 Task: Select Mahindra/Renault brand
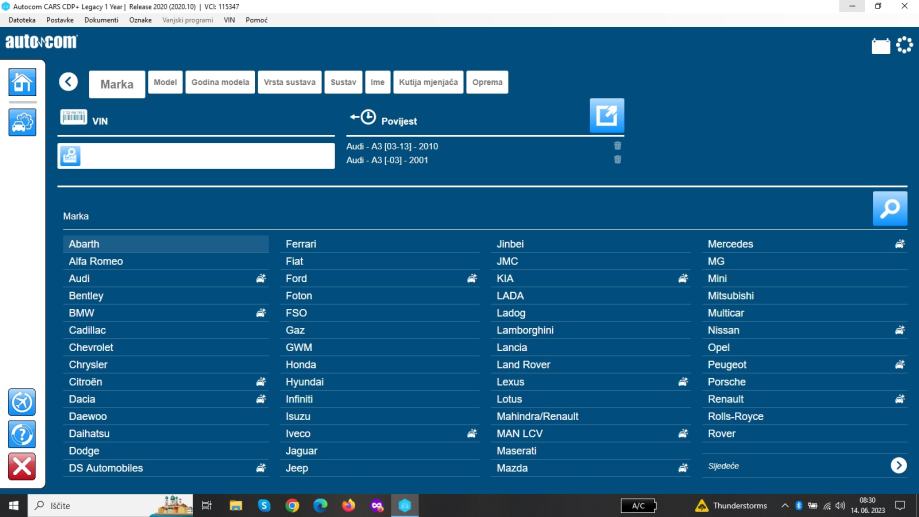pyautogui.click(x=591, y=416)
